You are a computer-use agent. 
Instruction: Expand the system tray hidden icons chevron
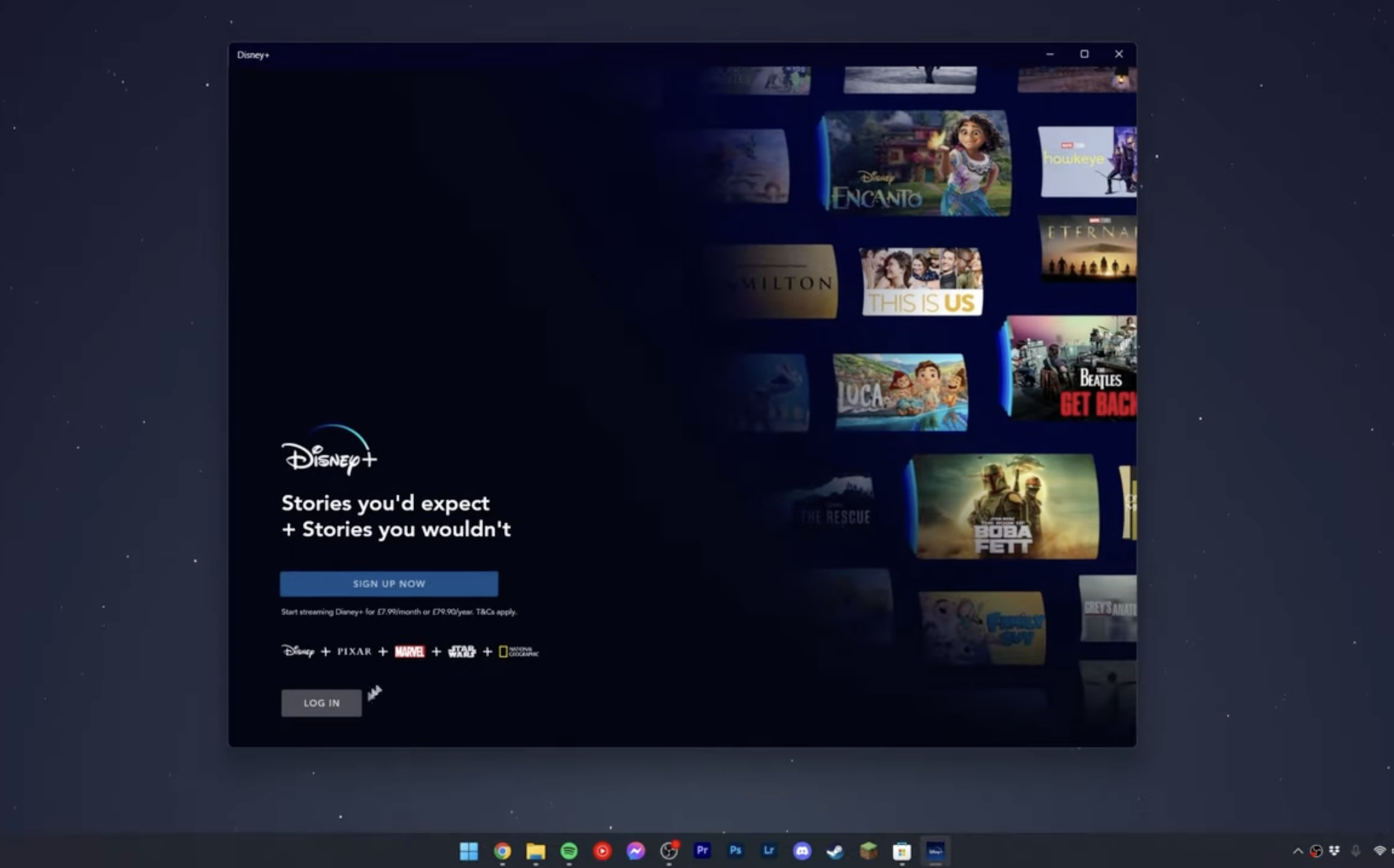[x=1298, y=851]
